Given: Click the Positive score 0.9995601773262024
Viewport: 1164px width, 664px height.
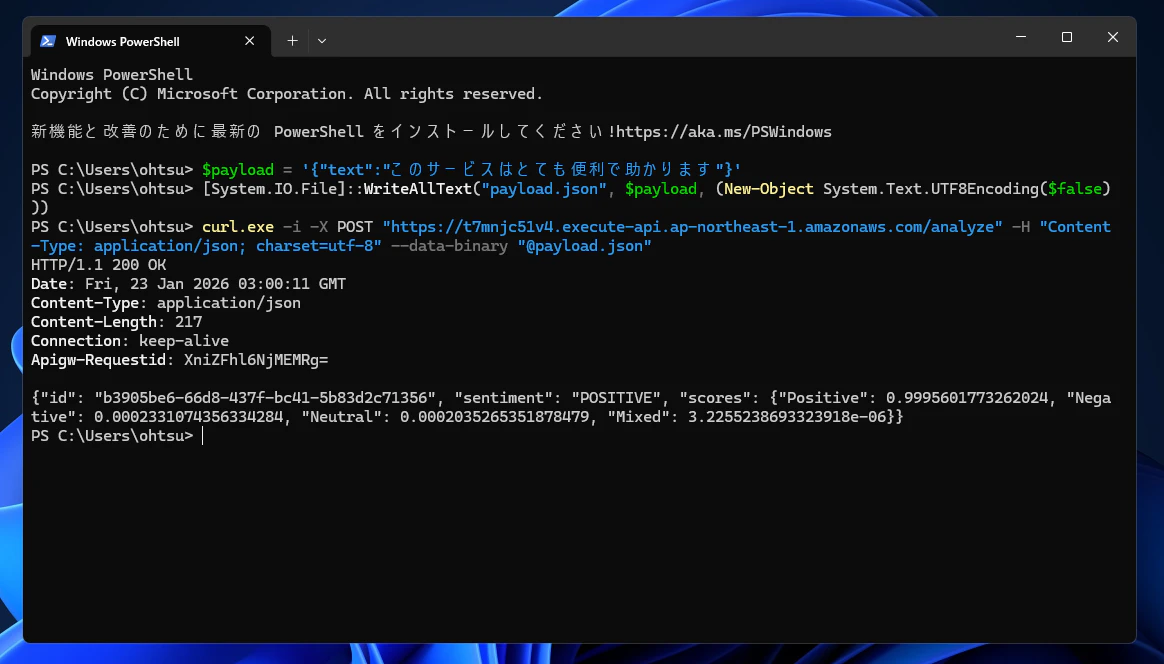Looking at the screenshot, I should [x=967, y=397].
